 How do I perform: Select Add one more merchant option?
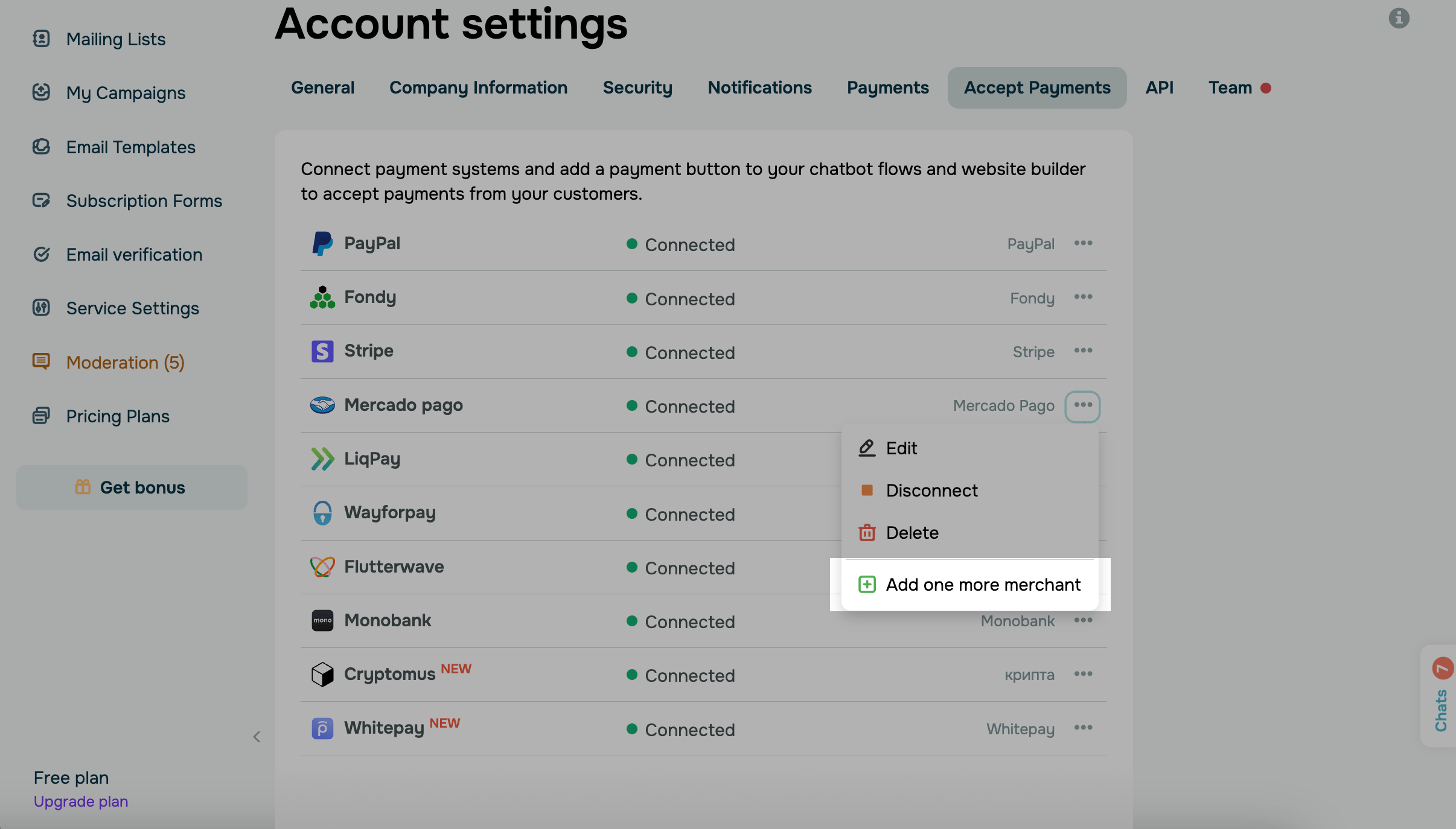(983, 585)
